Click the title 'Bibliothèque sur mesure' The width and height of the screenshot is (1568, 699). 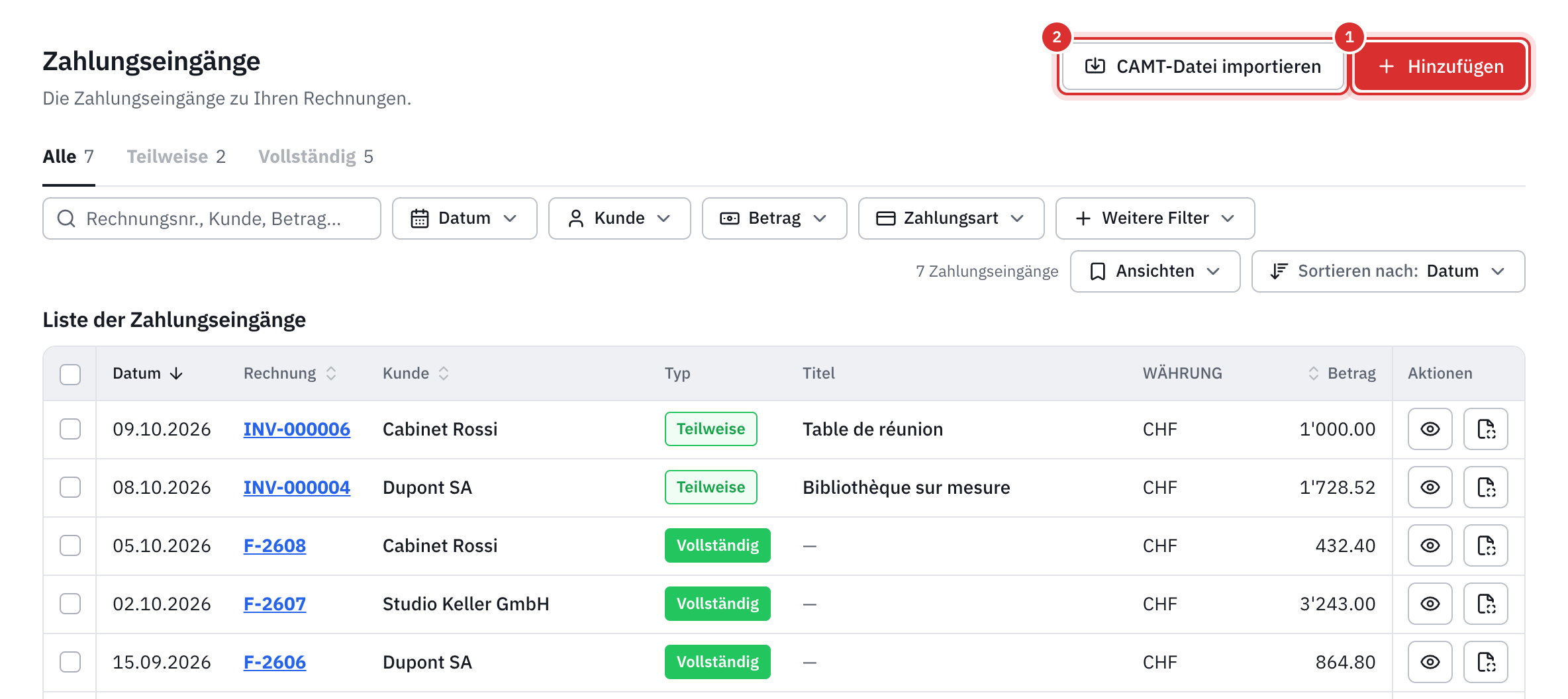coord(906,487)
